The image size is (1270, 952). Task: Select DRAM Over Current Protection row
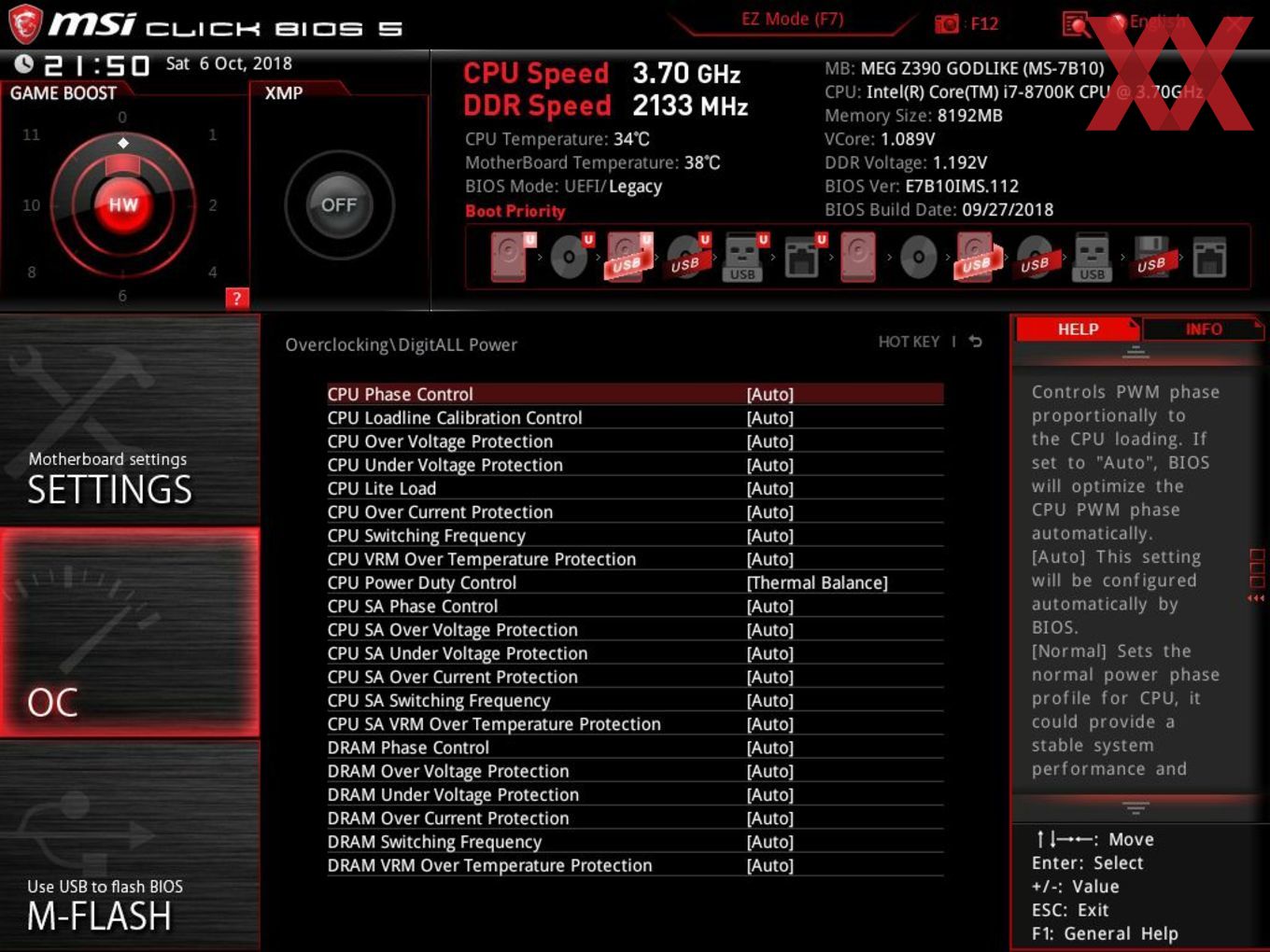click(635, 819)
